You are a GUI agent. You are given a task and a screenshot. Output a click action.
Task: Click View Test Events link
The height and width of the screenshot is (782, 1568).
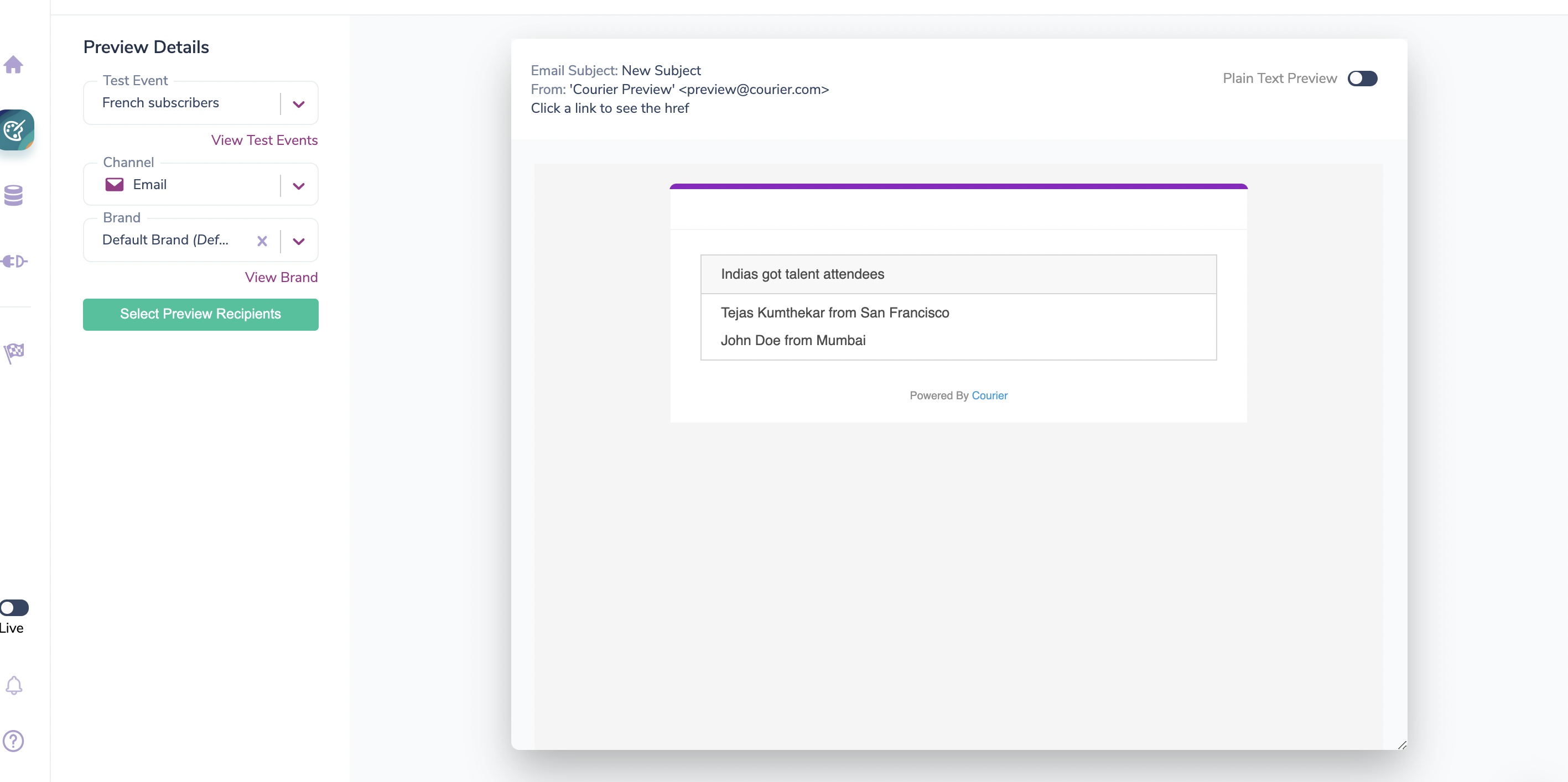coord(264,140)
